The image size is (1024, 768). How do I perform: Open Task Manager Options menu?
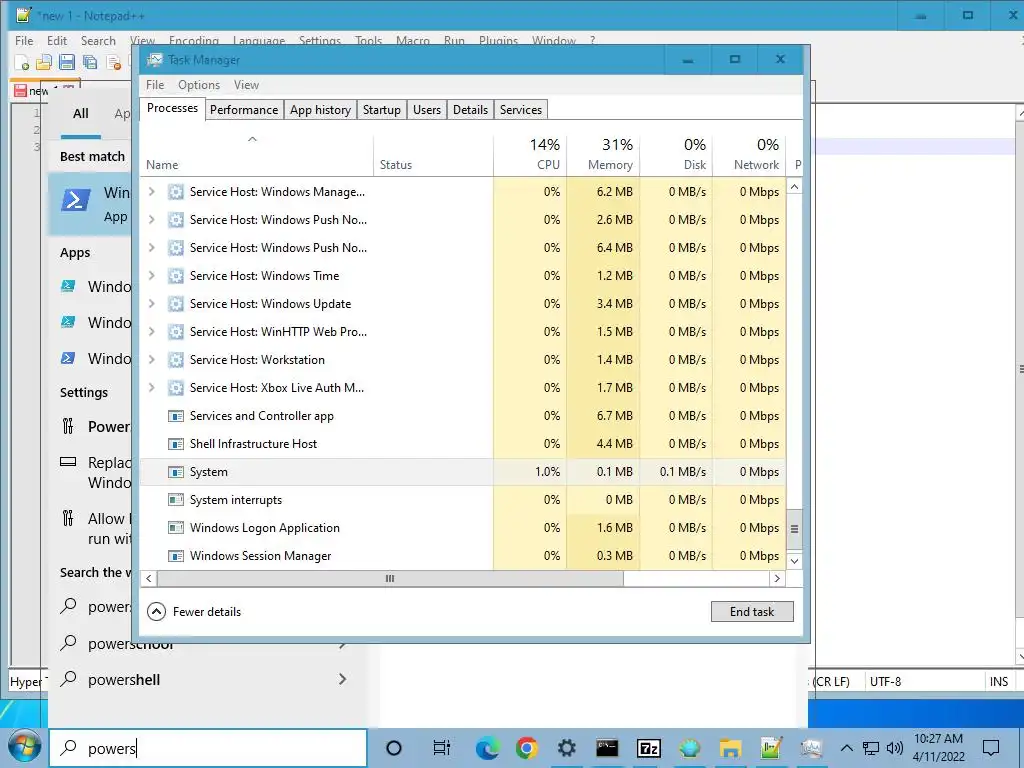[199, 85]
